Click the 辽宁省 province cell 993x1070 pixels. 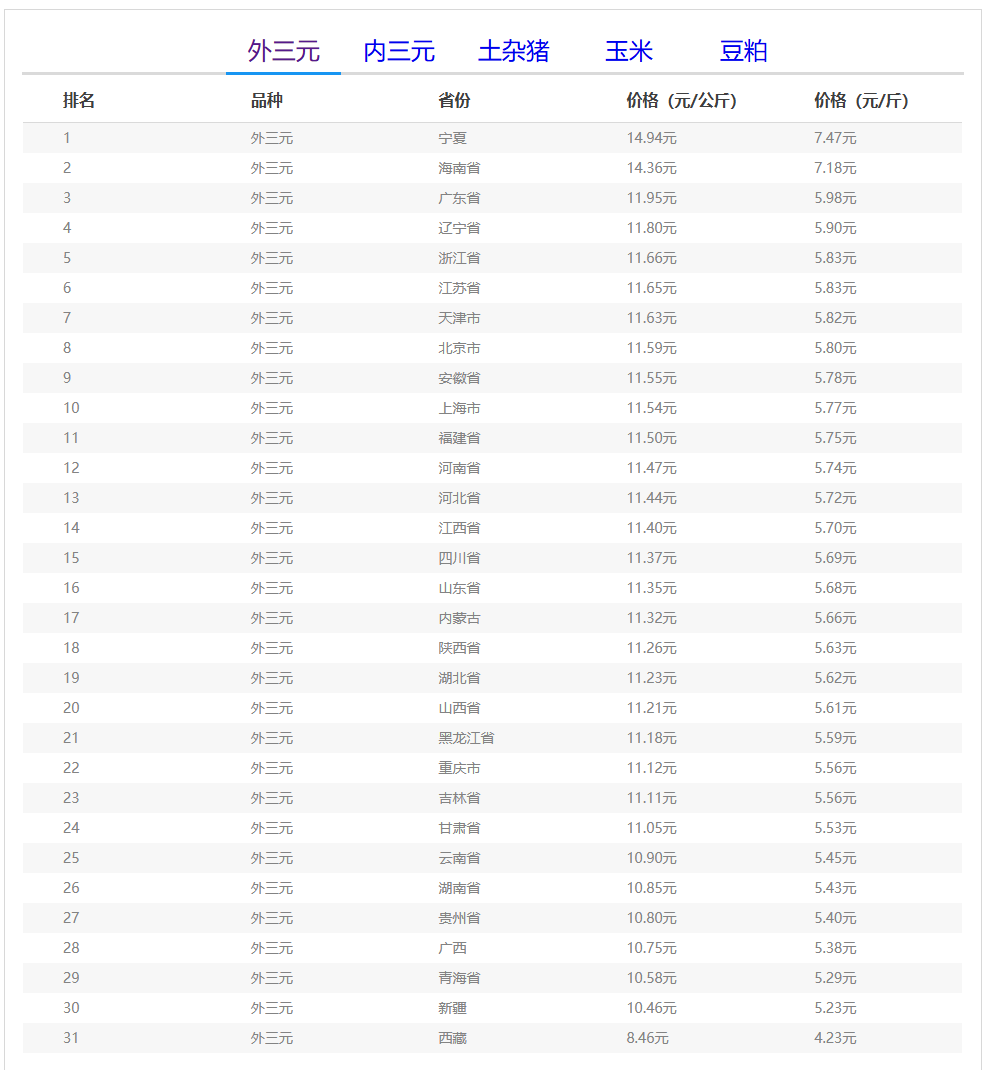pyautogui.click(x=459, y=228)
